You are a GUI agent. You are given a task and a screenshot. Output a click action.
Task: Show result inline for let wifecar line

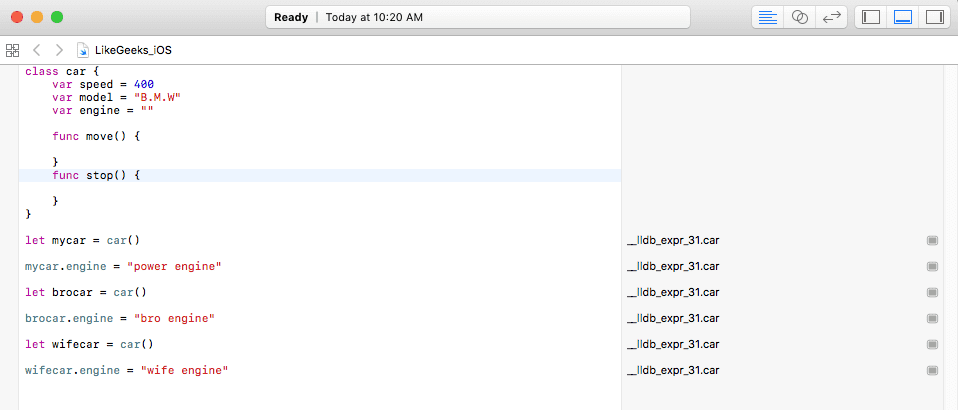932,345
